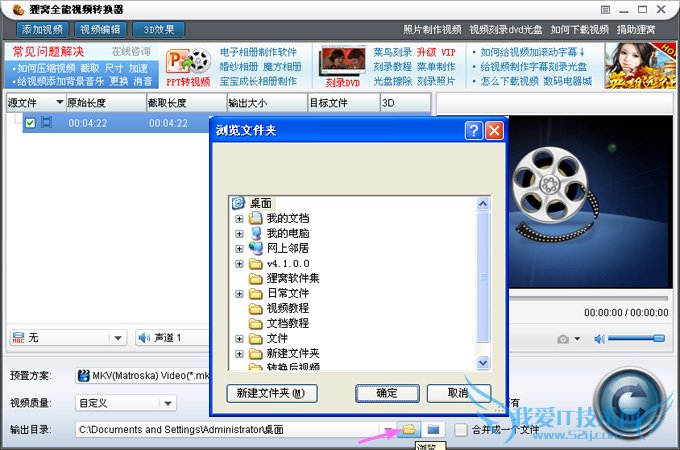Select 桌面 in folder tree

[x=260, y=203]
